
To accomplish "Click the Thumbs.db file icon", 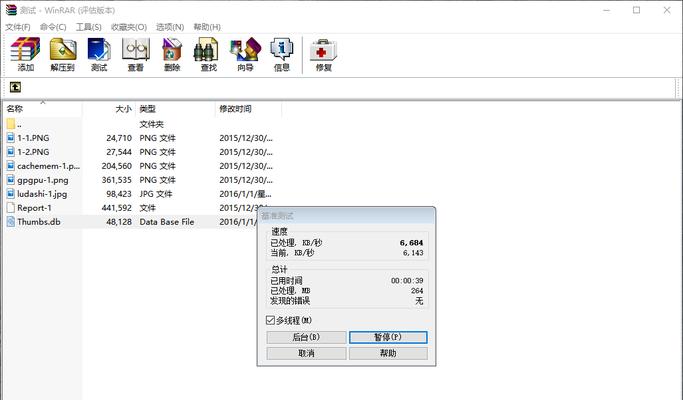I will pos(11,221).
